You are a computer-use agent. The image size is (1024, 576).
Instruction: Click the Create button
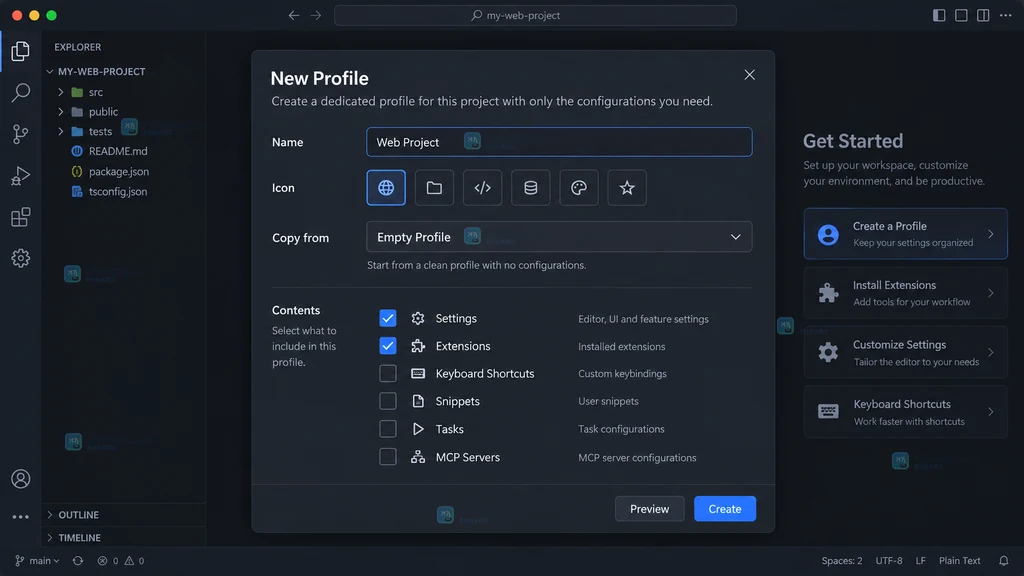[x=725, y=509]
